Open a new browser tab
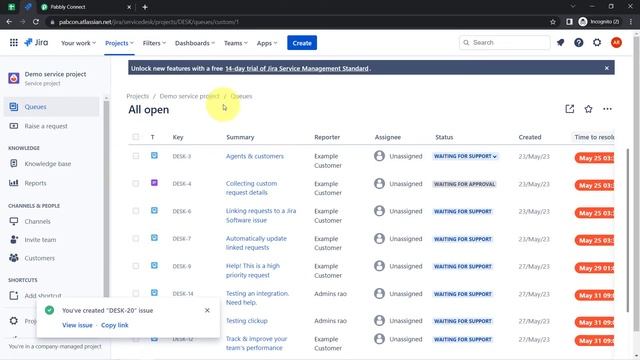Image resolution: width=640 pixels, height=360 pixels. [144, 7]
